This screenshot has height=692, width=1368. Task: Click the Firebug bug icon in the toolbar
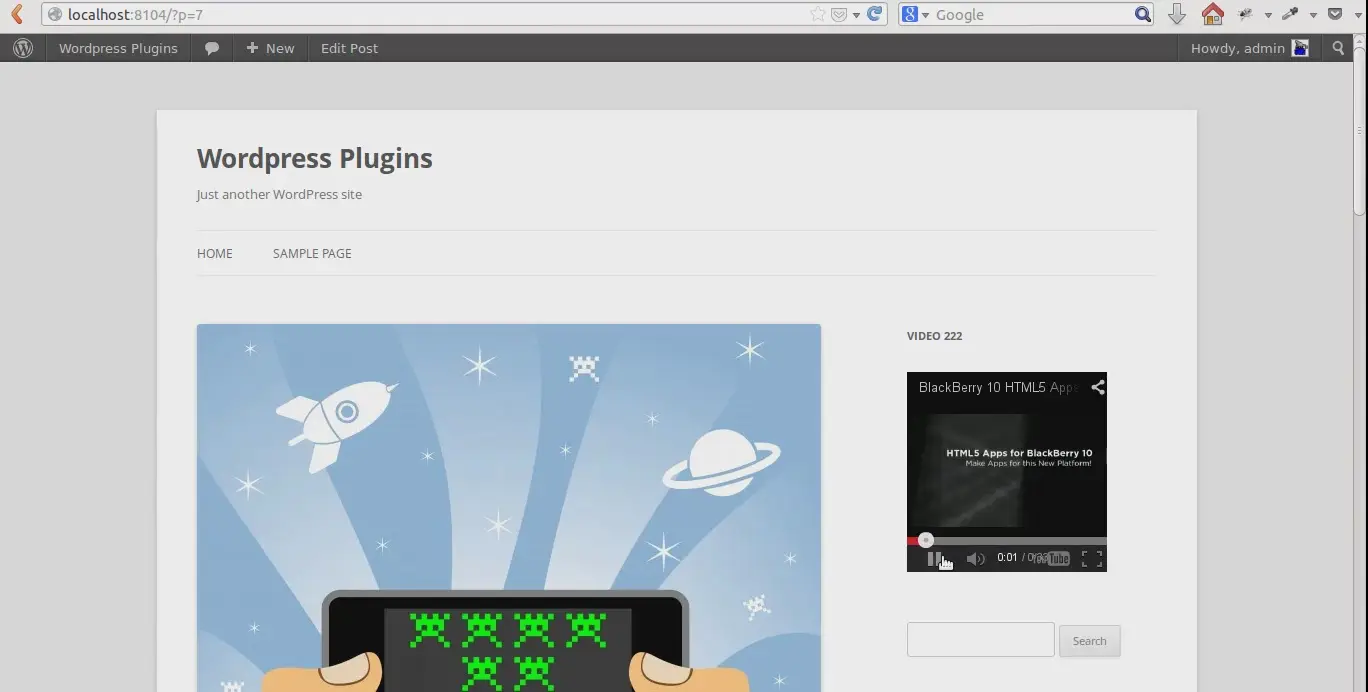[1246, 14]
